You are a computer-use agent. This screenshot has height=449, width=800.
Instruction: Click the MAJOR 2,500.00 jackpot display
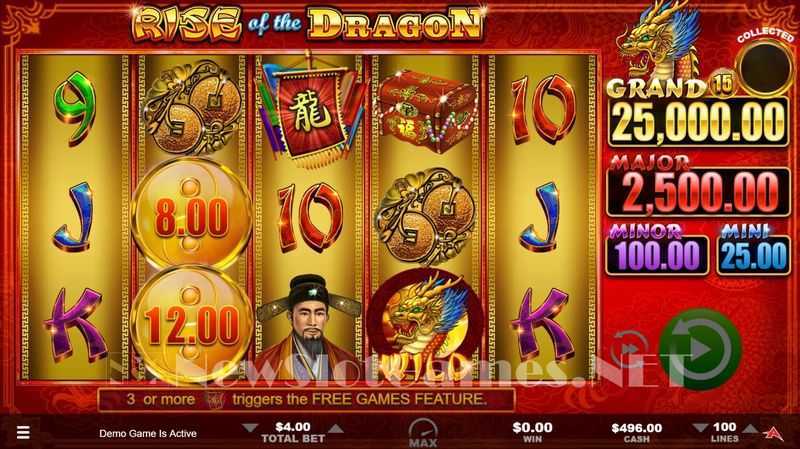698,191
